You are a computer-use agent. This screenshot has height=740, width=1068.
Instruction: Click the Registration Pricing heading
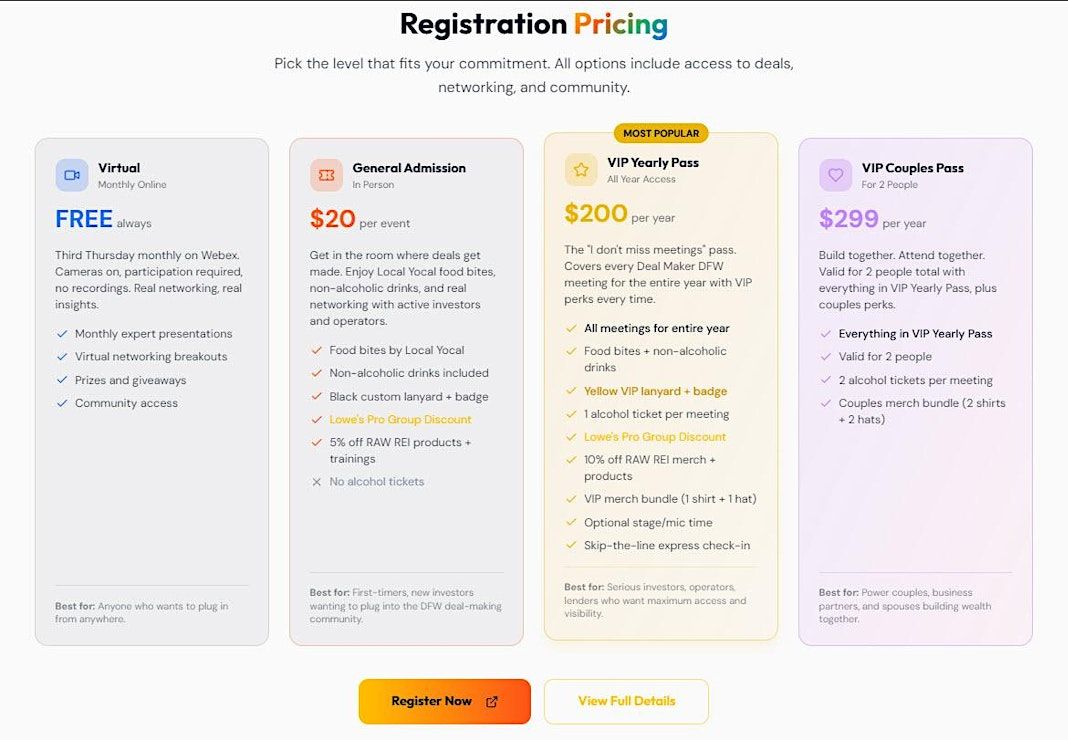[534, 24]
